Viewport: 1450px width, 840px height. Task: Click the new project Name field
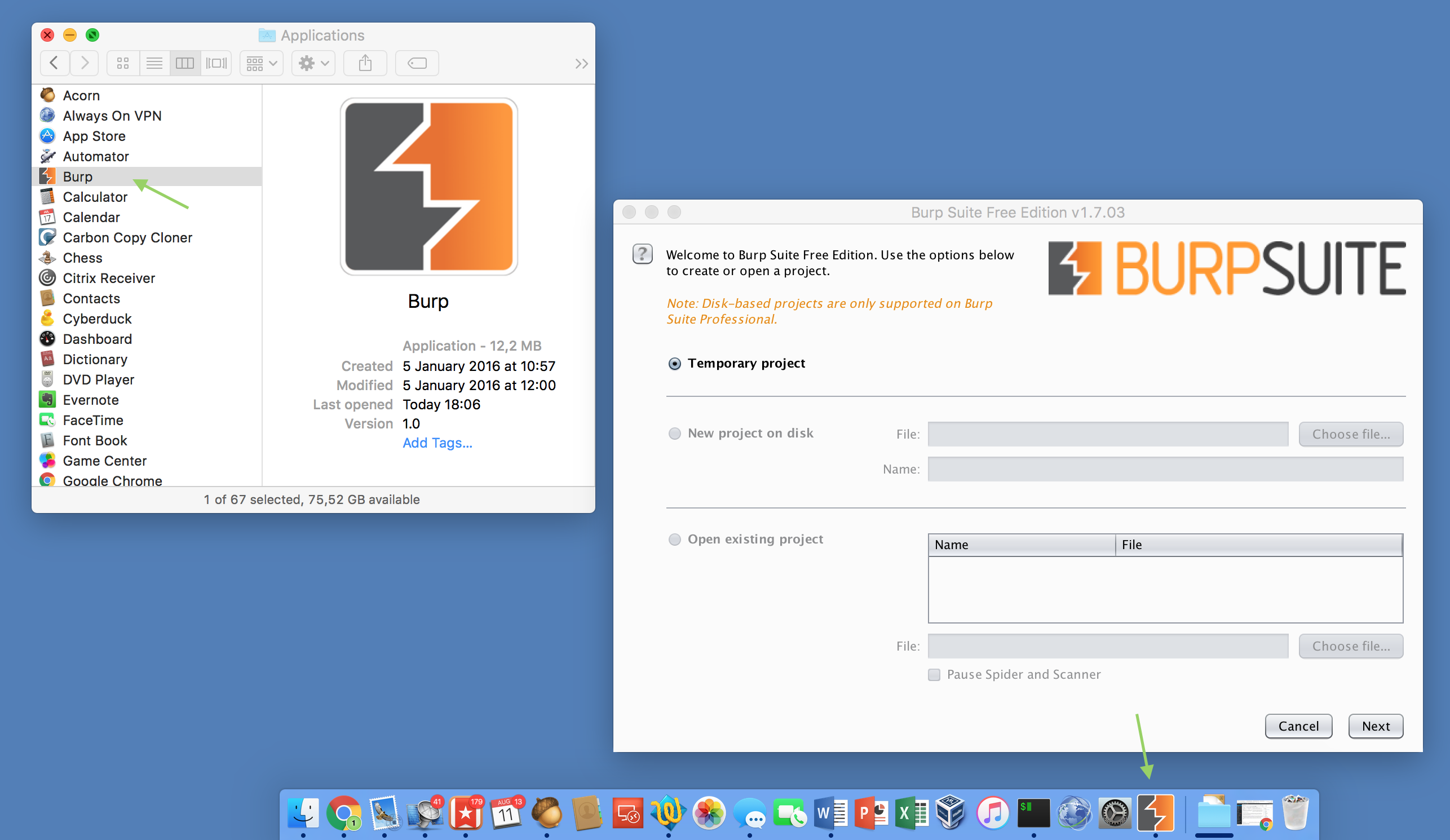1165,469
